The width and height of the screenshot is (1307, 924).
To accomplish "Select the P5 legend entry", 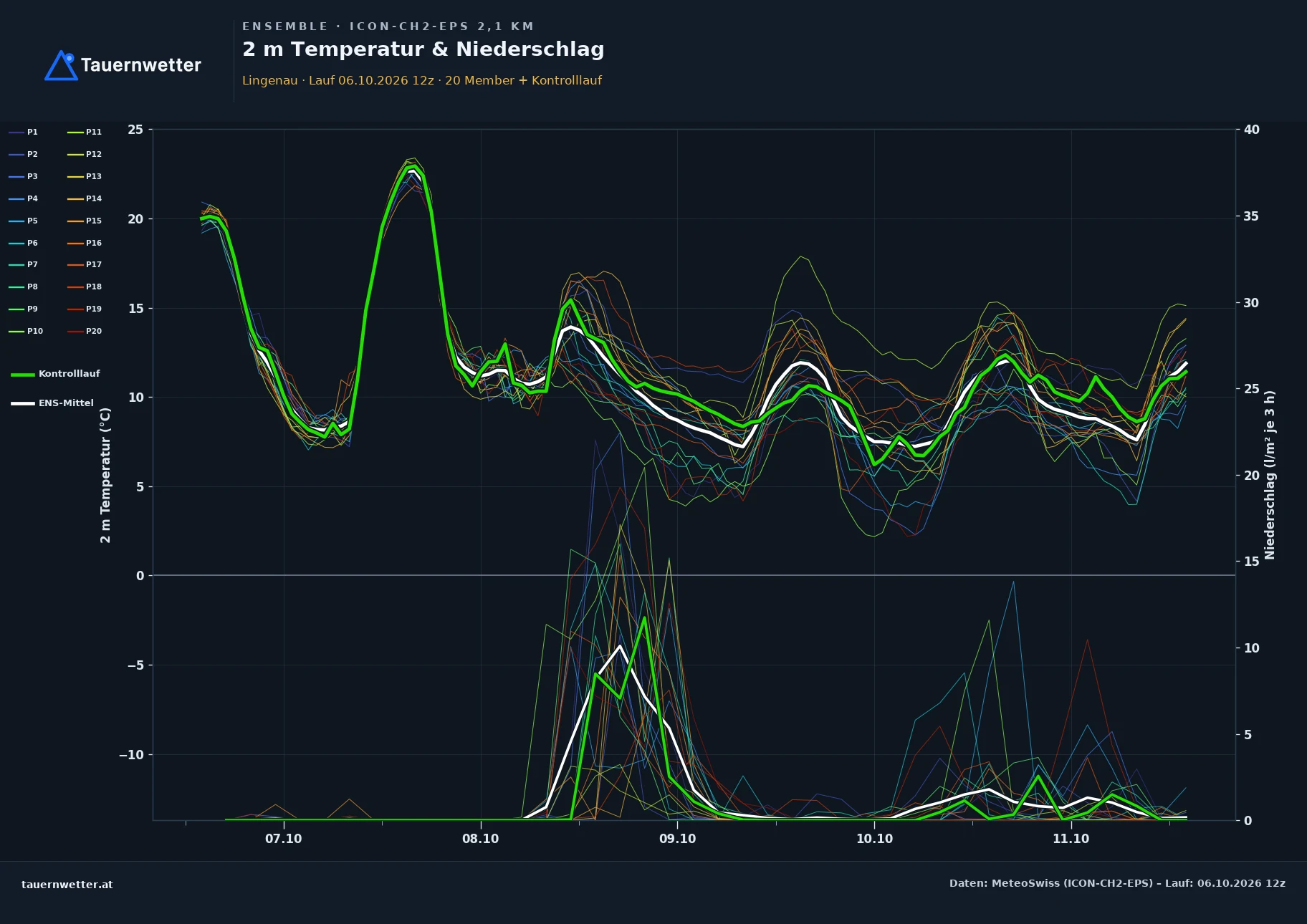I will (x=24, y=221).
